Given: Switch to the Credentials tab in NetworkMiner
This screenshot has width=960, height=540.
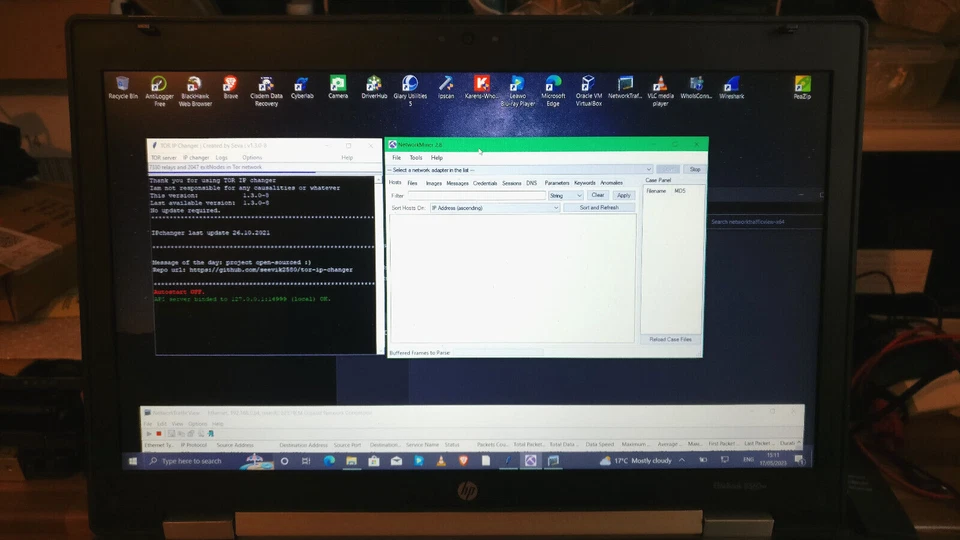Looking at the screenshot, I should [485, 183].
